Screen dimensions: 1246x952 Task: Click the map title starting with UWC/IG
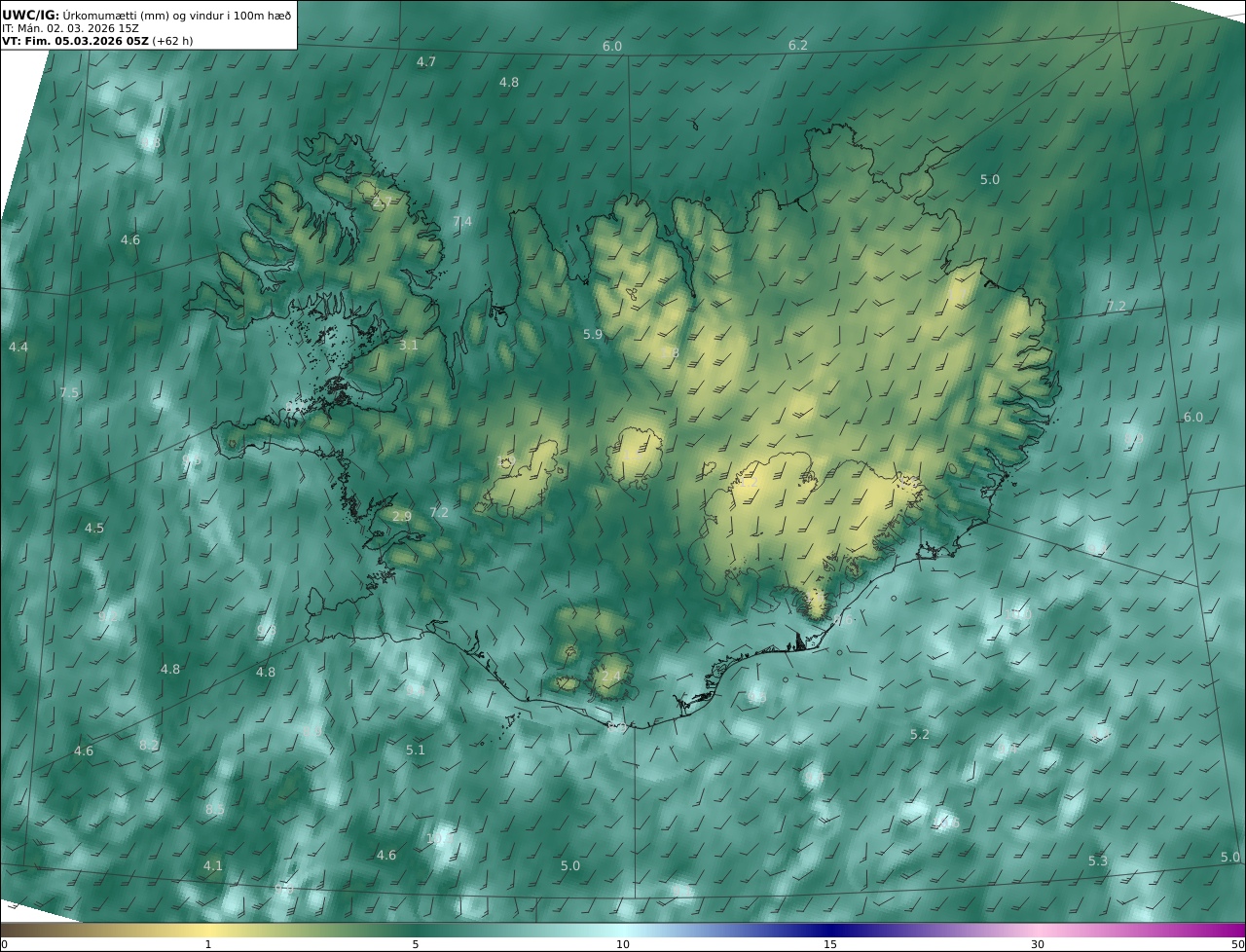pos(146,15)
